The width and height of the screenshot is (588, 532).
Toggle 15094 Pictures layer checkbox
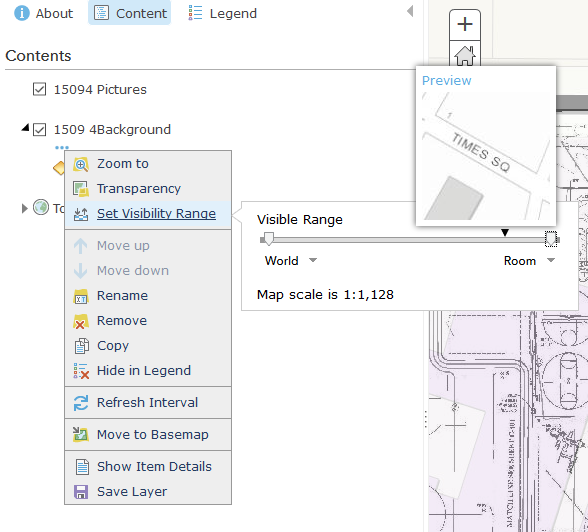point(39,89)
